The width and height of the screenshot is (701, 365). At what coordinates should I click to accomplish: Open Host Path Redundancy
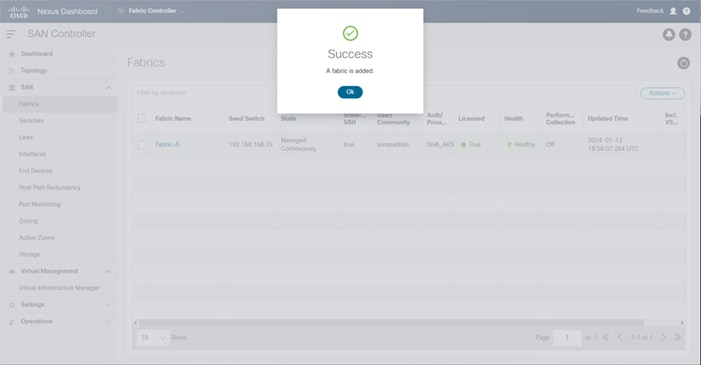[50, 187]
